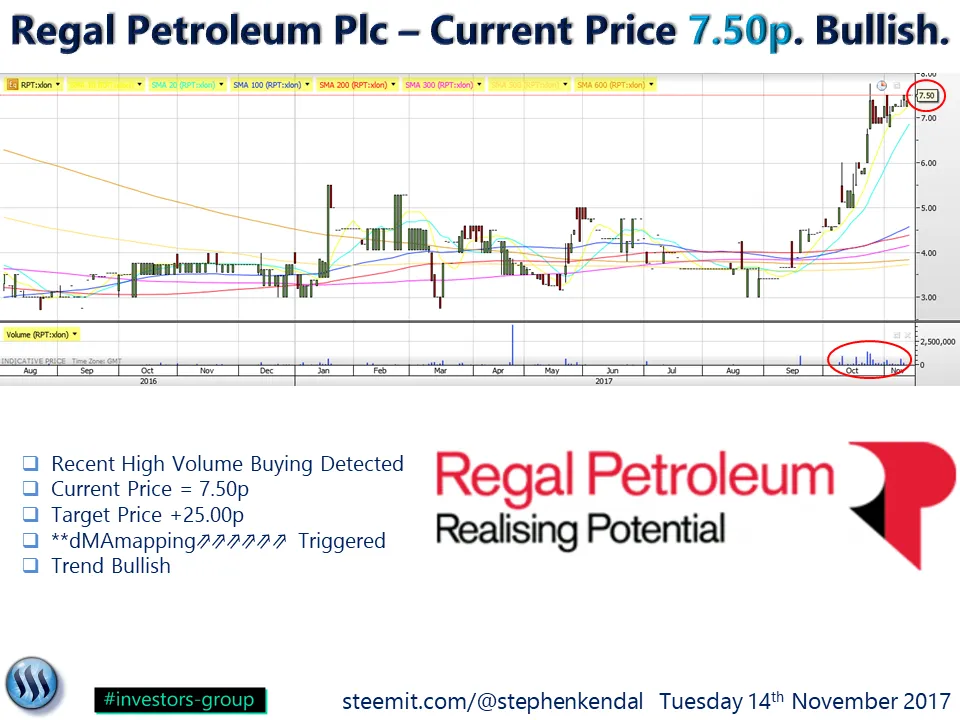
Task: Click the #investors-group tag
Action: [x=180, y=700]
